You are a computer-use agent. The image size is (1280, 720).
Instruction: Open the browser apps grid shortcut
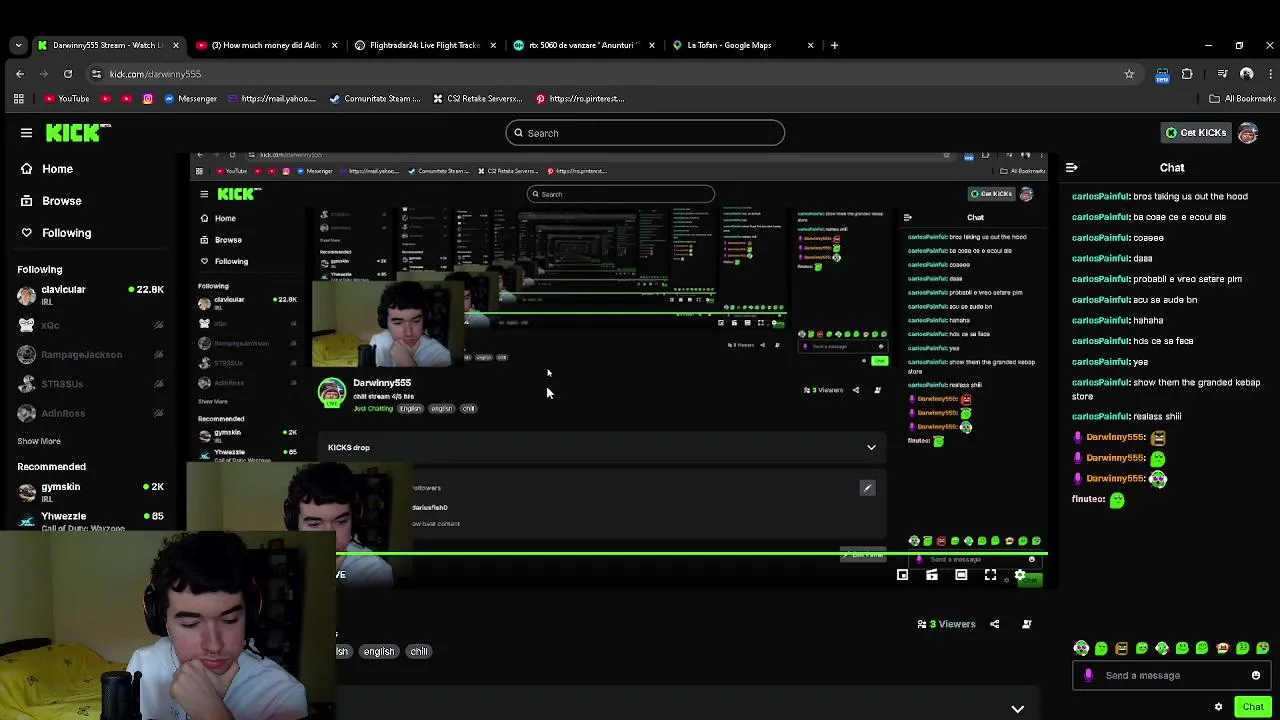[x=18, y=99]
